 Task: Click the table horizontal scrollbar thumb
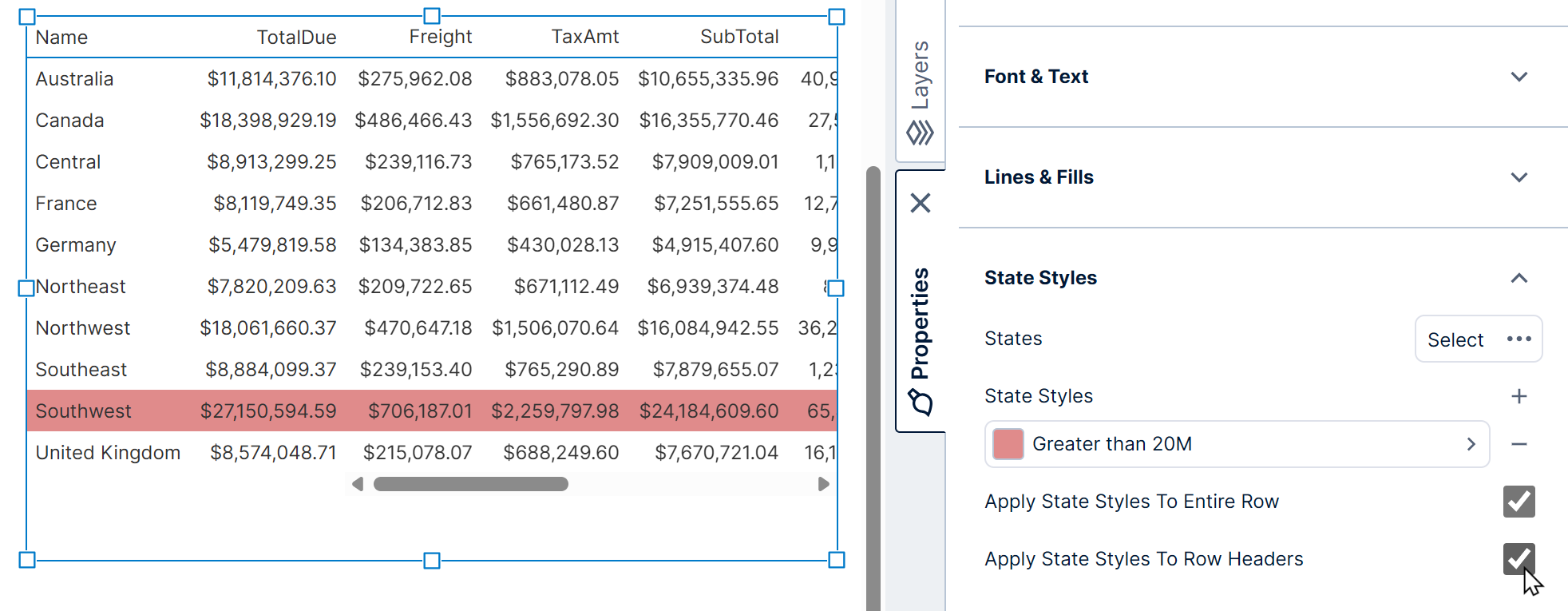[x=470, y=484]
